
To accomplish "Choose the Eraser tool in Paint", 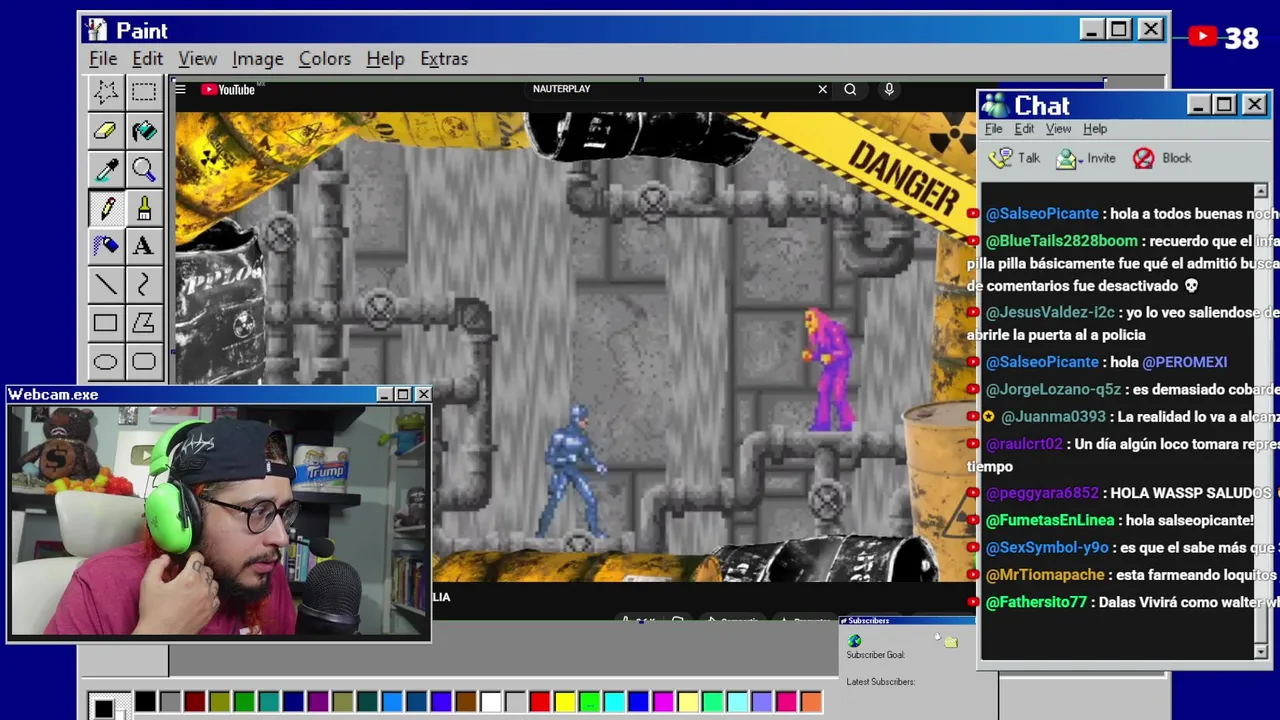I will pos(106,131).
